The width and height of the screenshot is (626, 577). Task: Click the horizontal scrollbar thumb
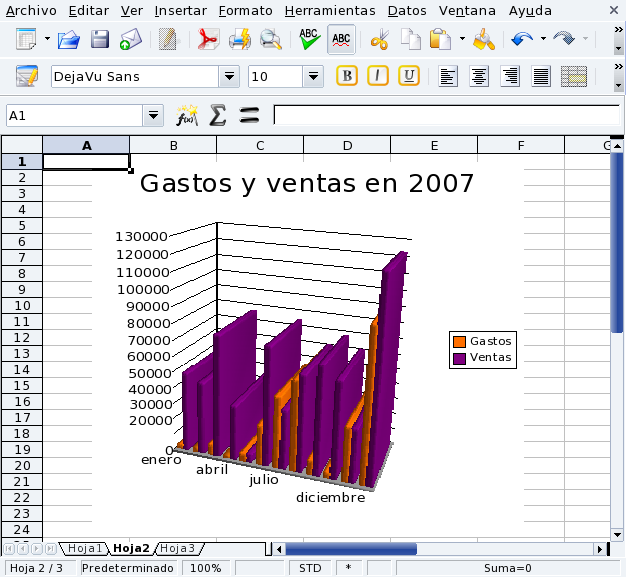(351, 549)
